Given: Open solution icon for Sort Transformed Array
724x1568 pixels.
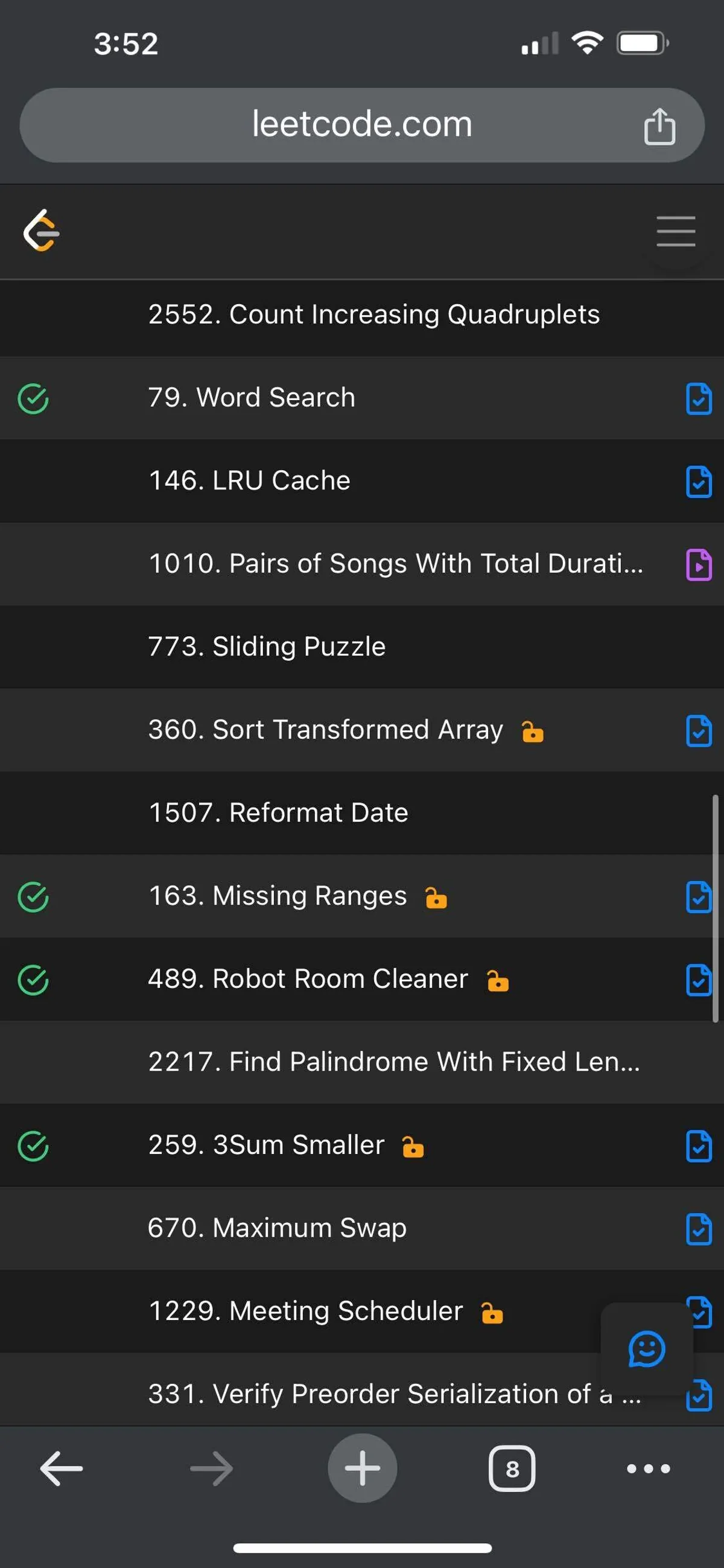Looking at the screenshot, I should pos(699,730).
